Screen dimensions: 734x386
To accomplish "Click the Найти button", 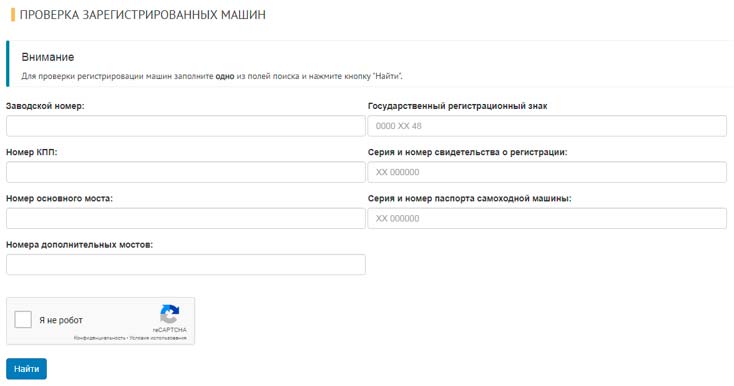I will click(x=27, y=369).
